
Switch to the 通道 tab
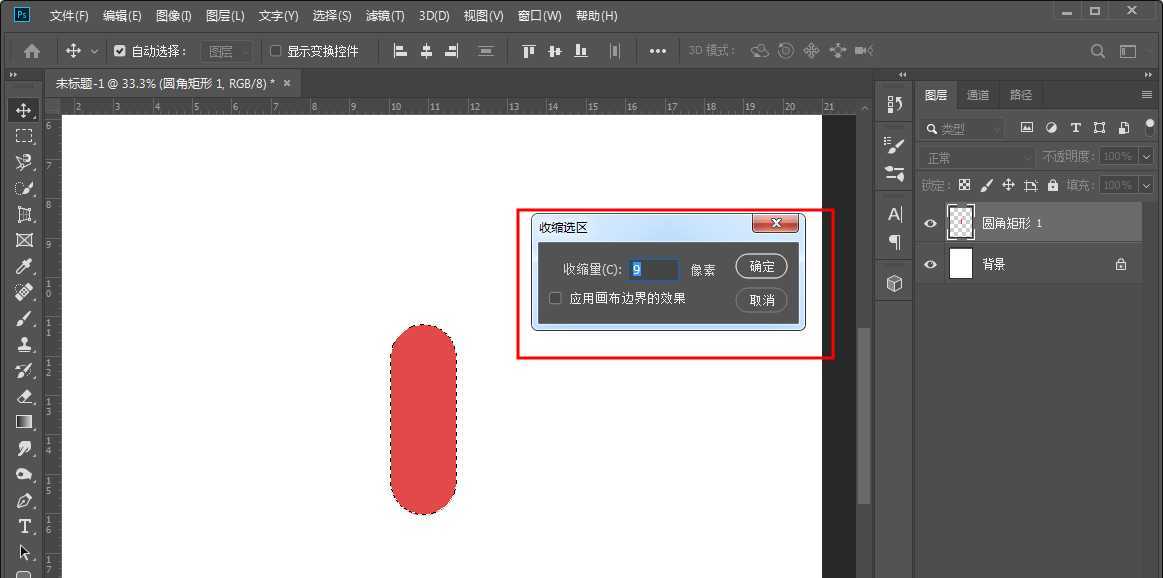tap(977, 94)
